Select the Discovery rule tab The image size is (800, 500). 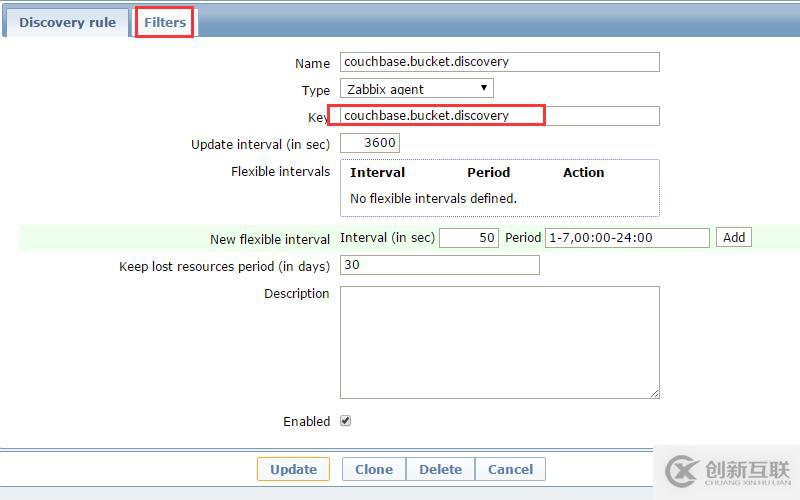[67, 22]
